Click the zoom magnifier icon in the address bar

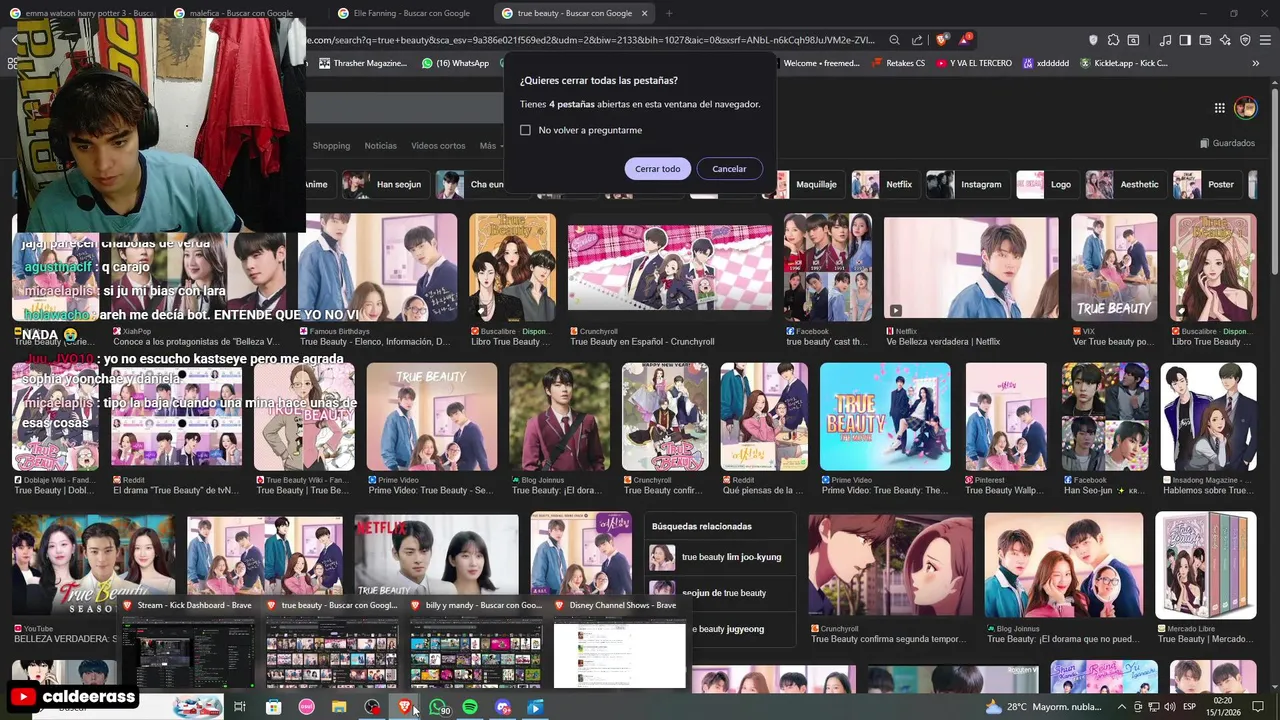pyautogui.click(x=894, y=40)
